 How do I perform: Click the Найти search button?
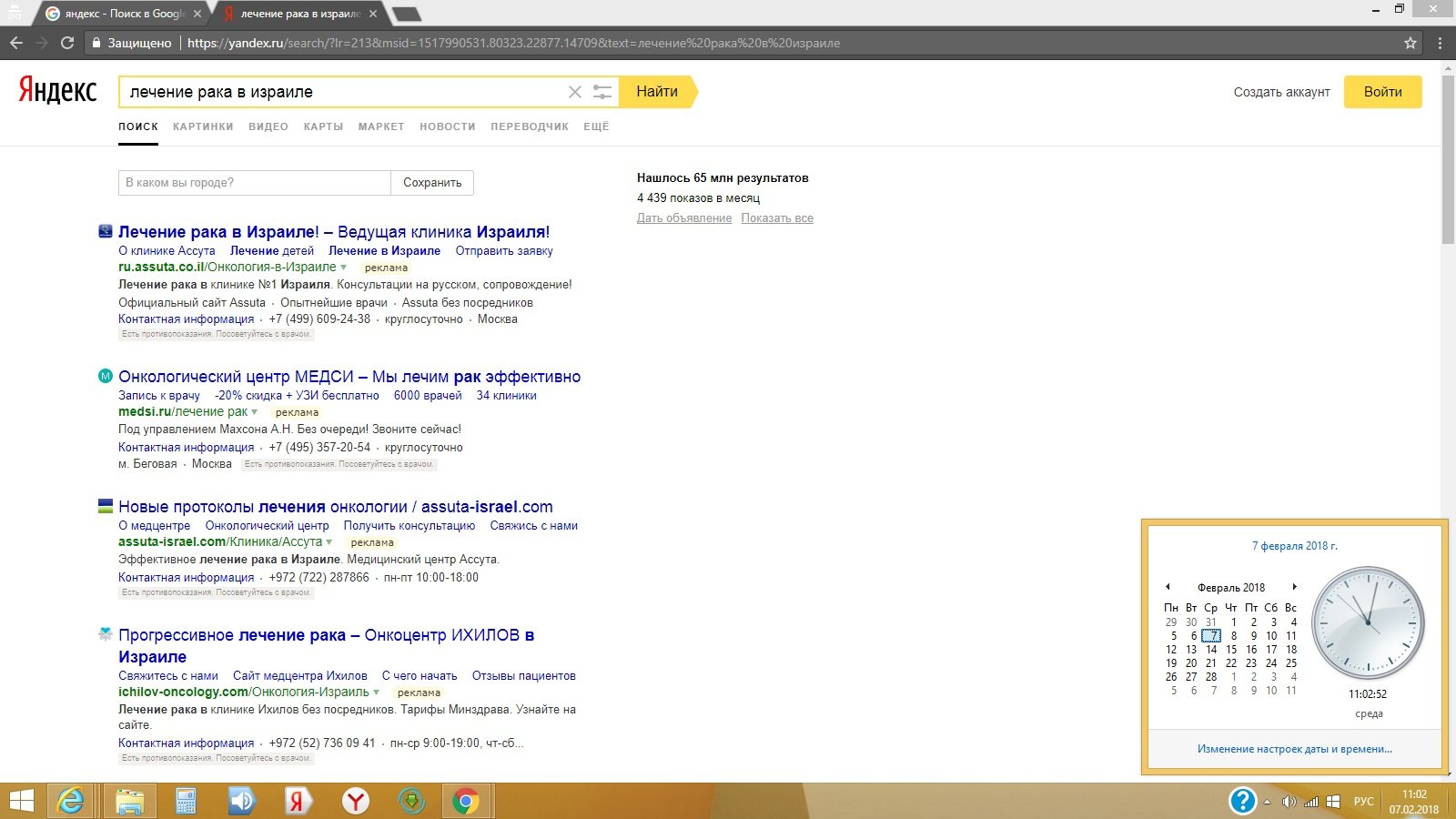pos(657,92)
